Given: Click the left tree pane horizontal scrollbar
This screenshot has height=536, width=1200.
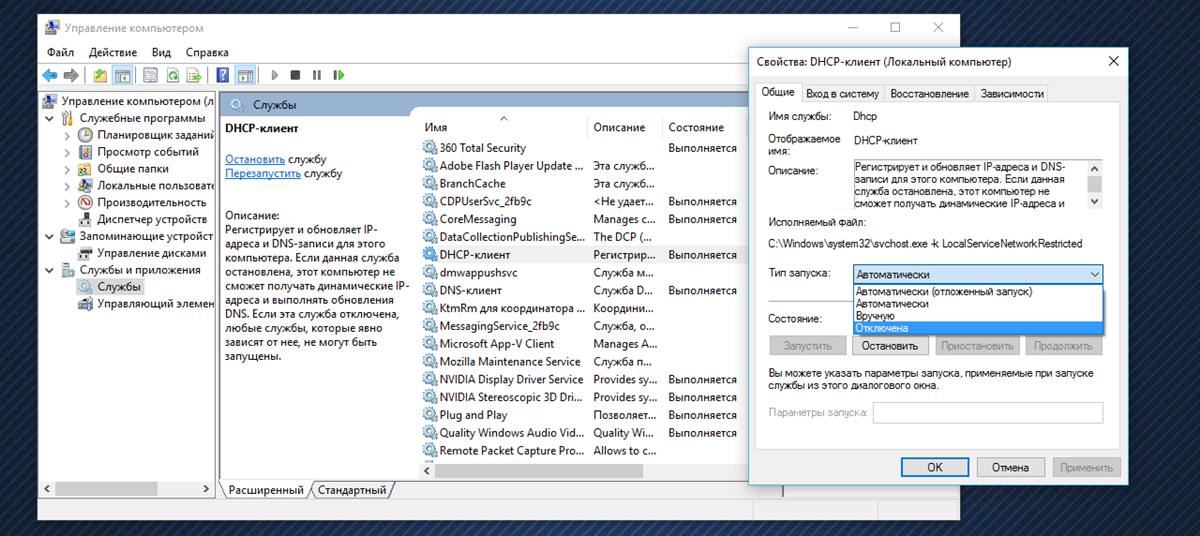Looking at the screenshot, I should coord(128,489).
